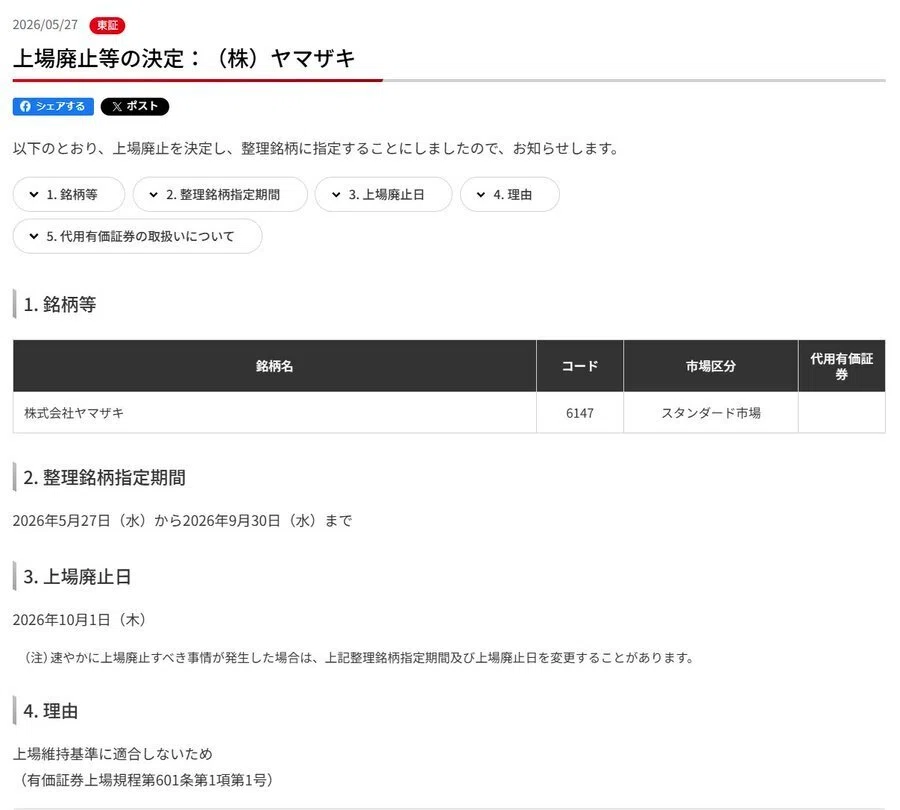Jump to 2. 整理銘柄指定期間 anchor

220,195
